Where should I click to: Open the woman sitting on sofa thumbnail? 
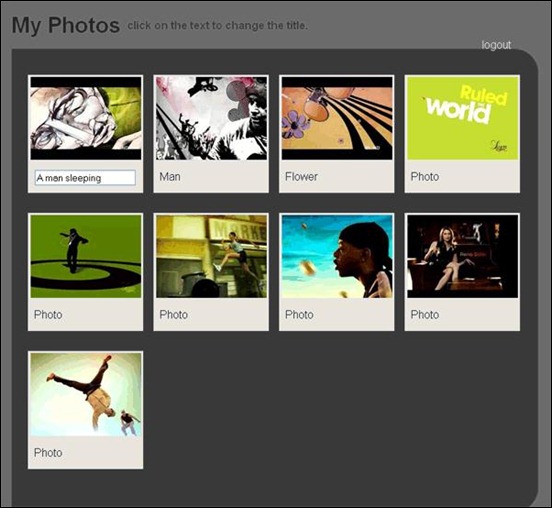pos(463,256)
